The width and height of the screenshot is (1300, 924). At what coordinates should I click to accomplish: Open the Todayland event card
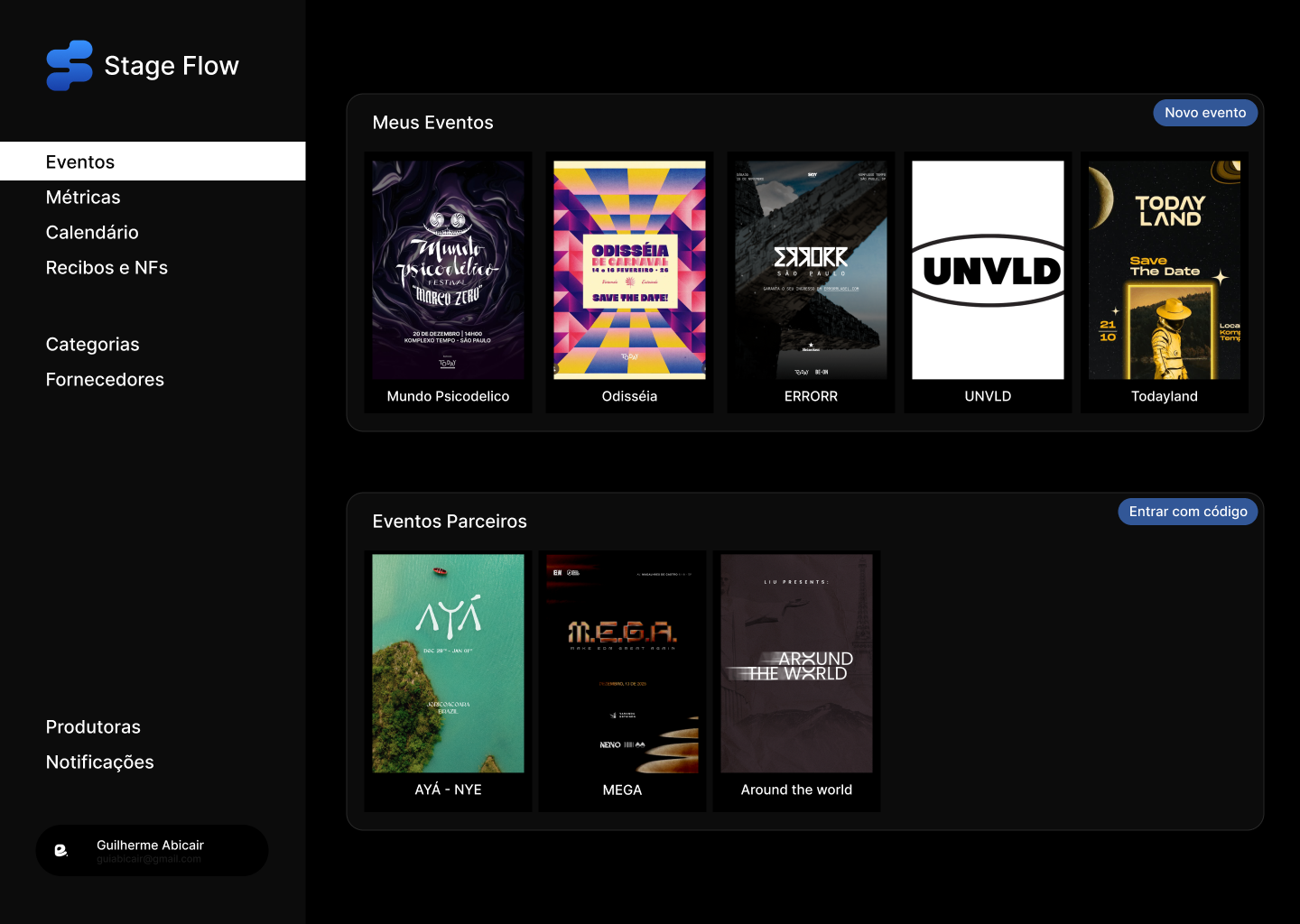(x=1165, y=282)
